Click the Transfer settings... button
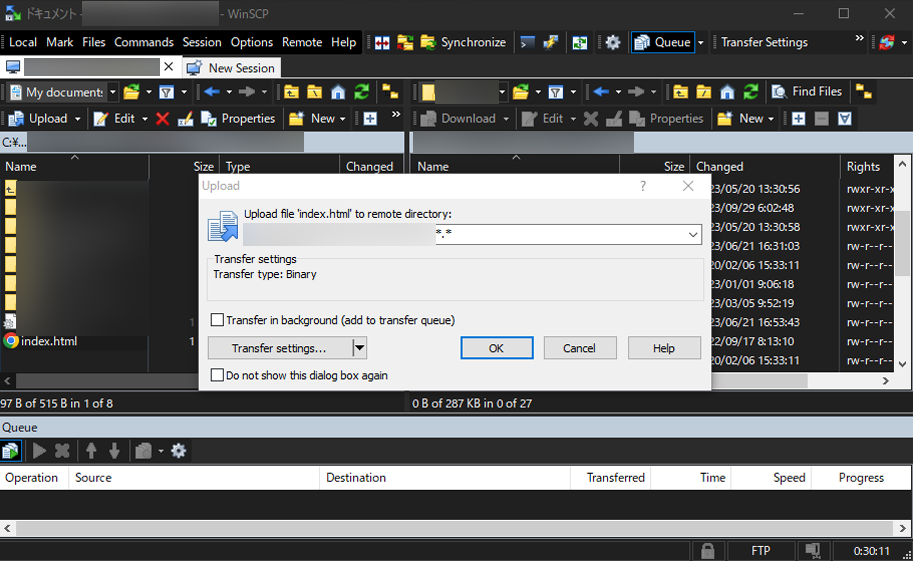913x561 pixels. point(280,348)
